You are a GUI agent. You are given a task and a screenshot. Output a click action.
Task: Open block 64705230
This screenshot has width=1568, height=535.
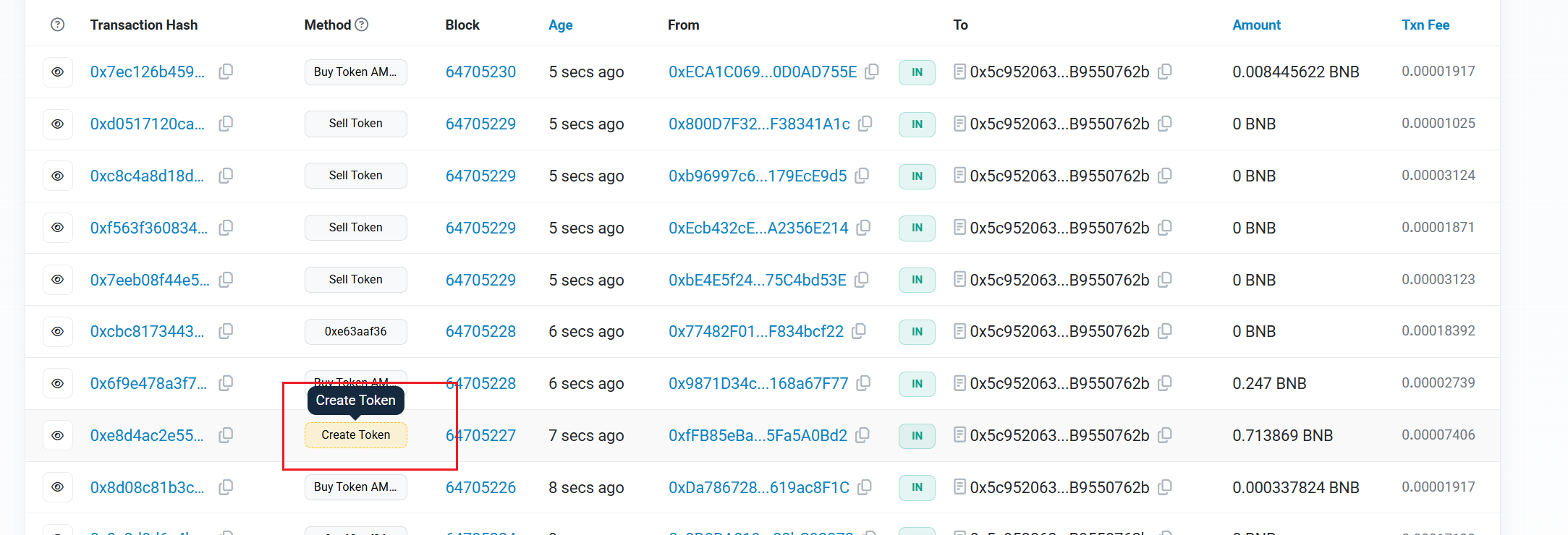(x=480, y=72)
